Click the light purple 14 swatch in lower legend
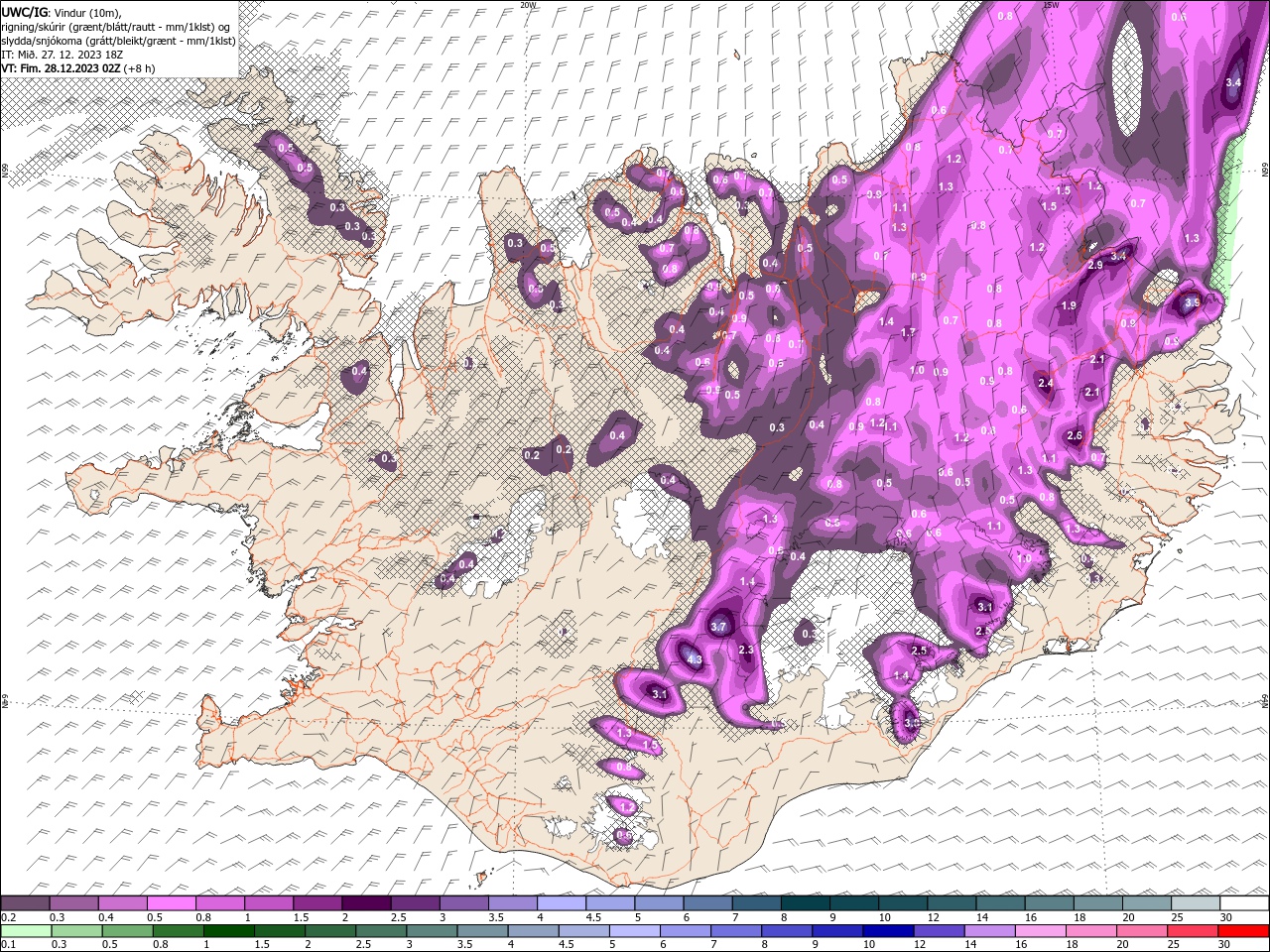1270x952 pixels. point(988,930)
